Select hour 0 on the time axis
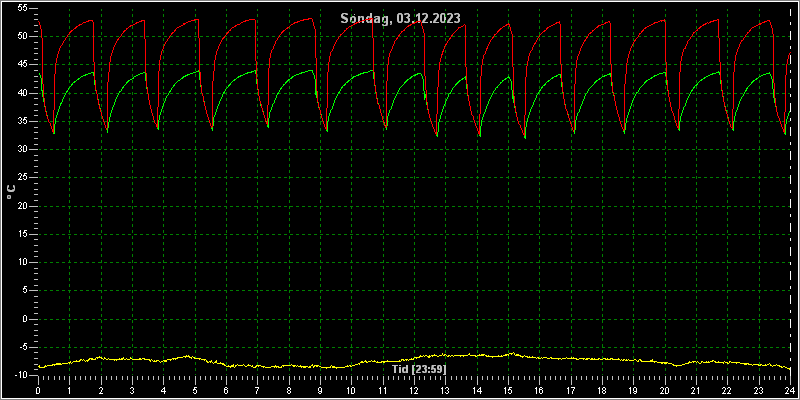This screenshot has width=800, height=400. (38, 390)
